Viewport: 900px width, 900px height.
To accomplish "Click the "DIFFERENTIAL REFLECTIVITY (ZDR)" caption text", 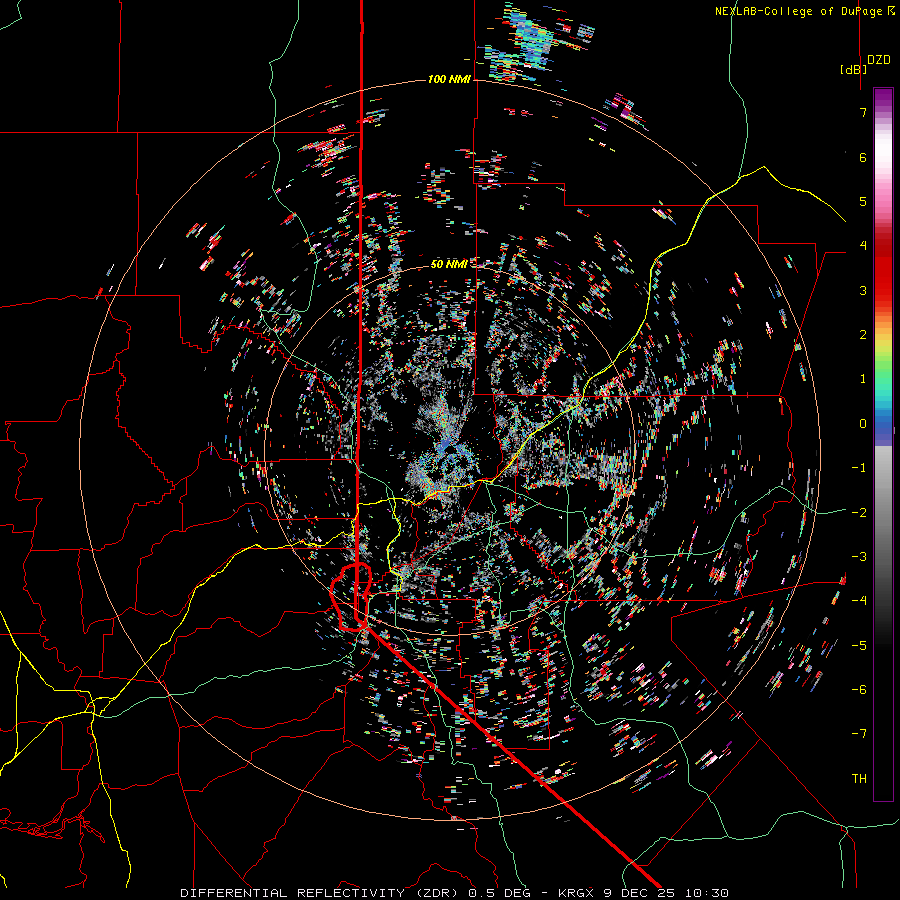I will pyautogui.click(x=319, y=893).
